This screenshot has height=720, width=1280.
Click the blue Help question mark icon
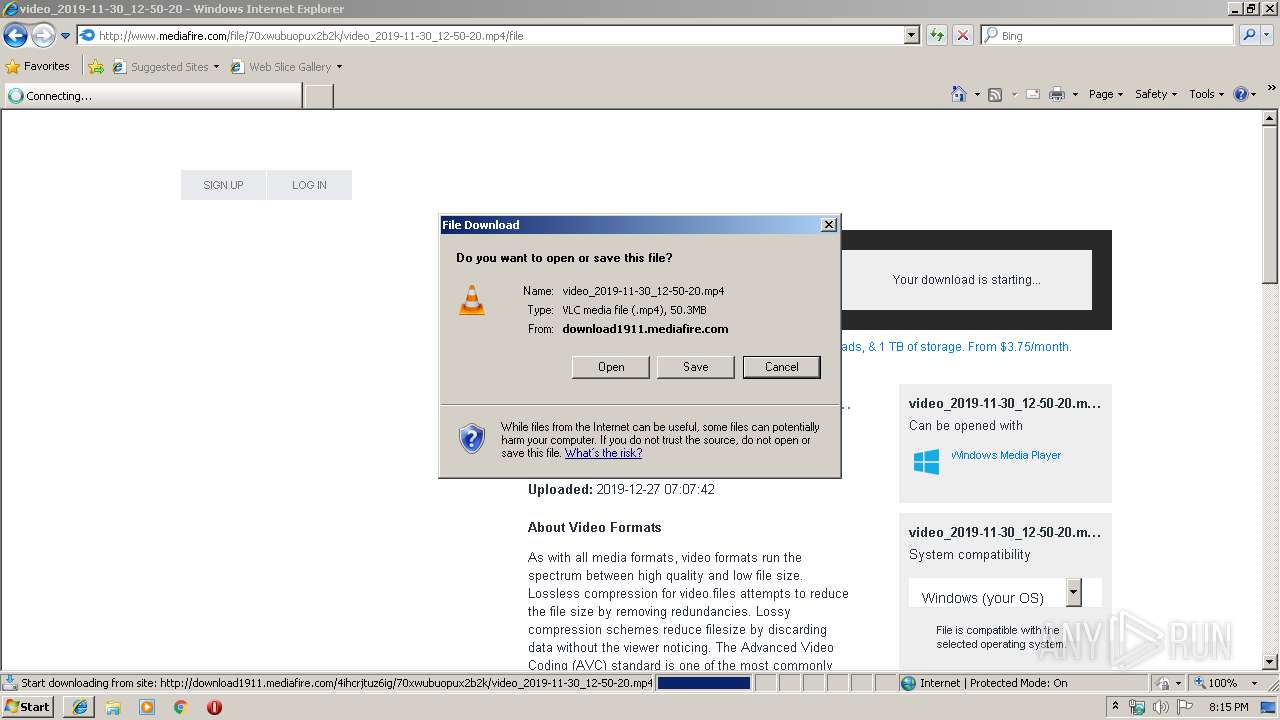coord(1241,94)
